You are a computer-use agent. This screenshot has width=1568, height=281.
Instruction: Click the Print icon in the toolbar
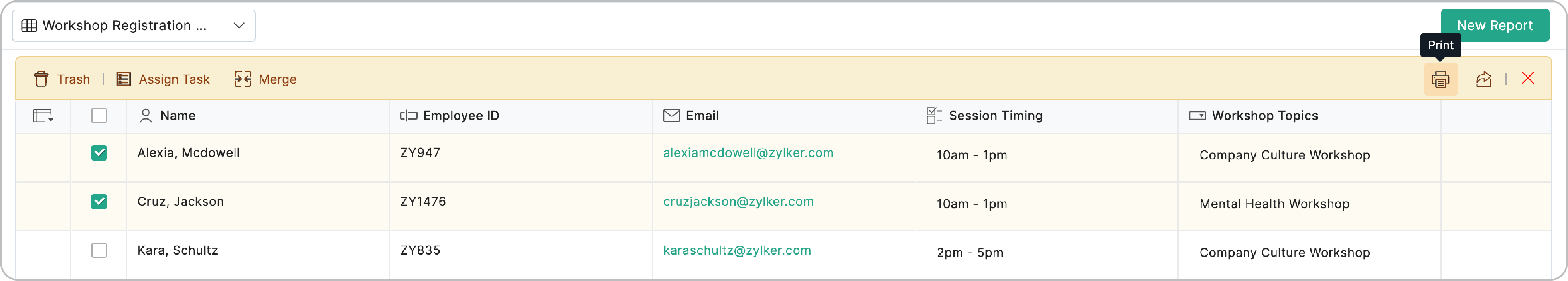(1440, 79)
